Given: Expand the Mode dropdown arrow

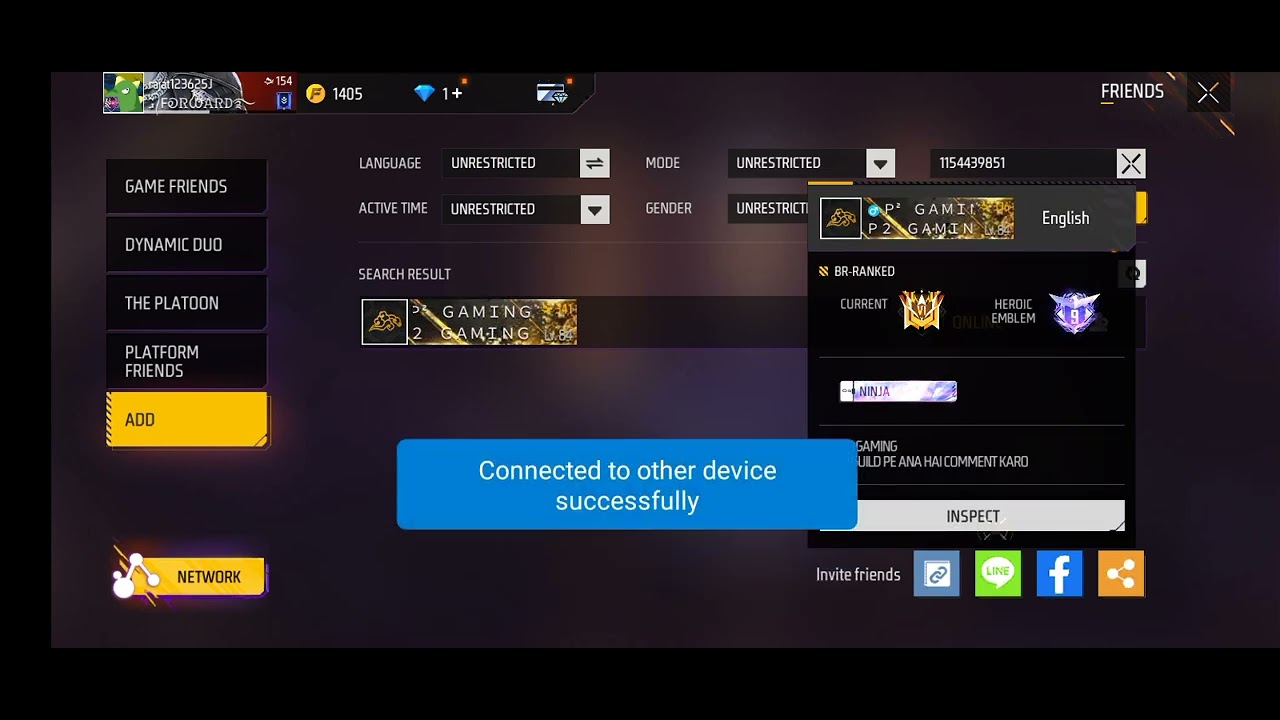Looking at the screenshot, I should point(880,163).
